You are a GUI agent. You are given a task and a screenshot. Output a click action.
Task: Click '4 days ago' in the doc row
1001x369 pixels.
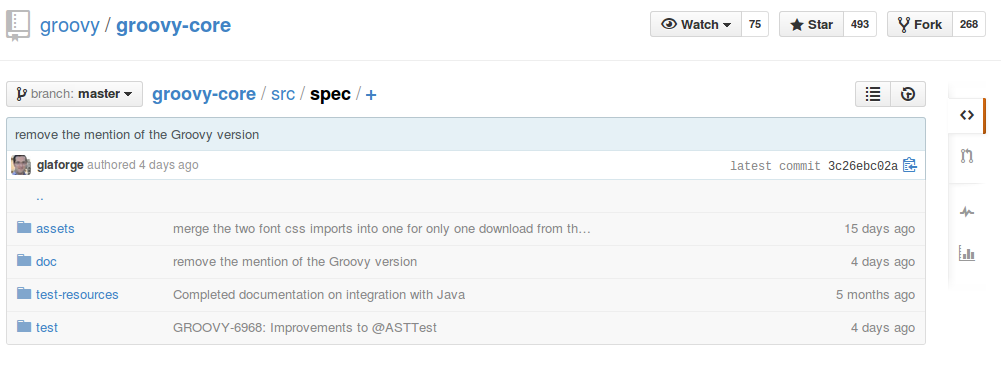[882, 262]
